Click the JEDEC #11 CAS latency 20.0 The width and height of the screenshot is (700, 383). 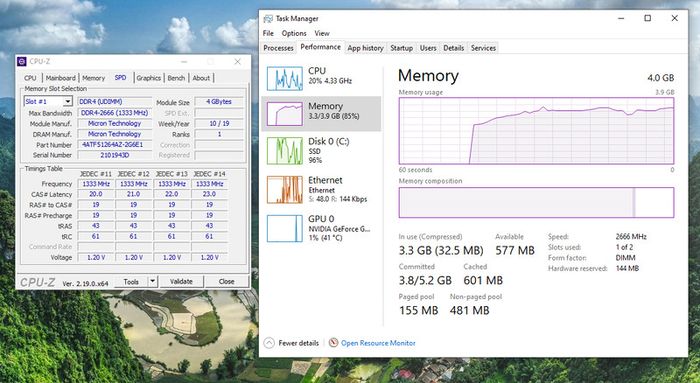96,194
